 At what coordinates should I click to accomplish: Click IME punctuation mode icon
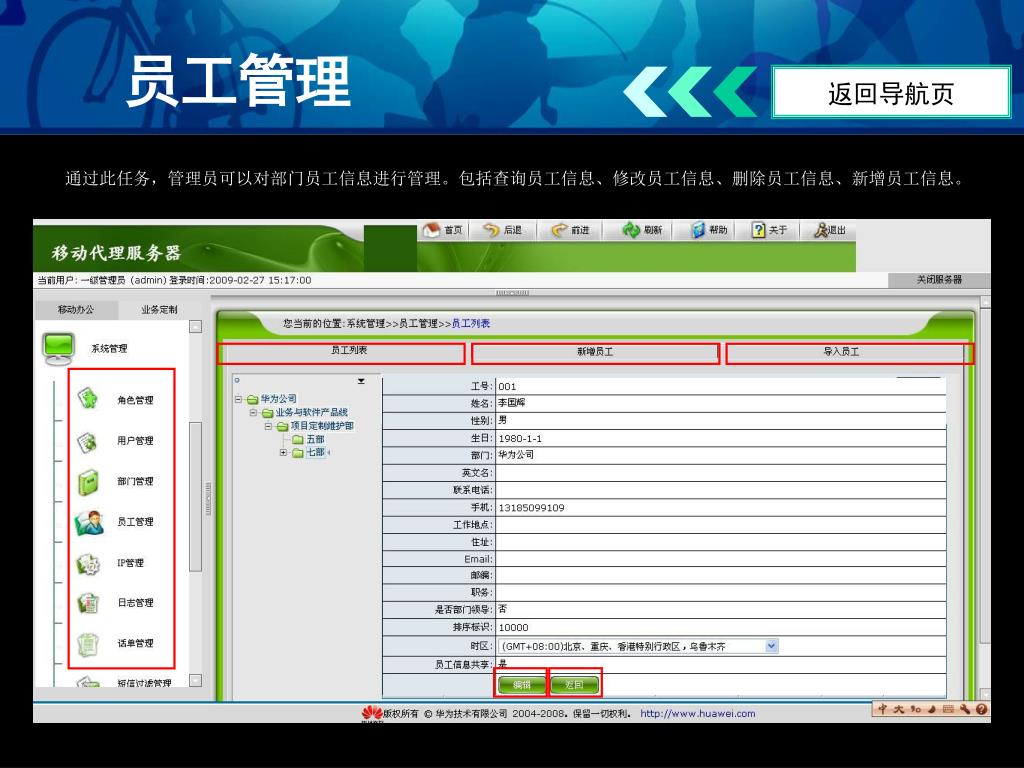[x=916, y=709]
